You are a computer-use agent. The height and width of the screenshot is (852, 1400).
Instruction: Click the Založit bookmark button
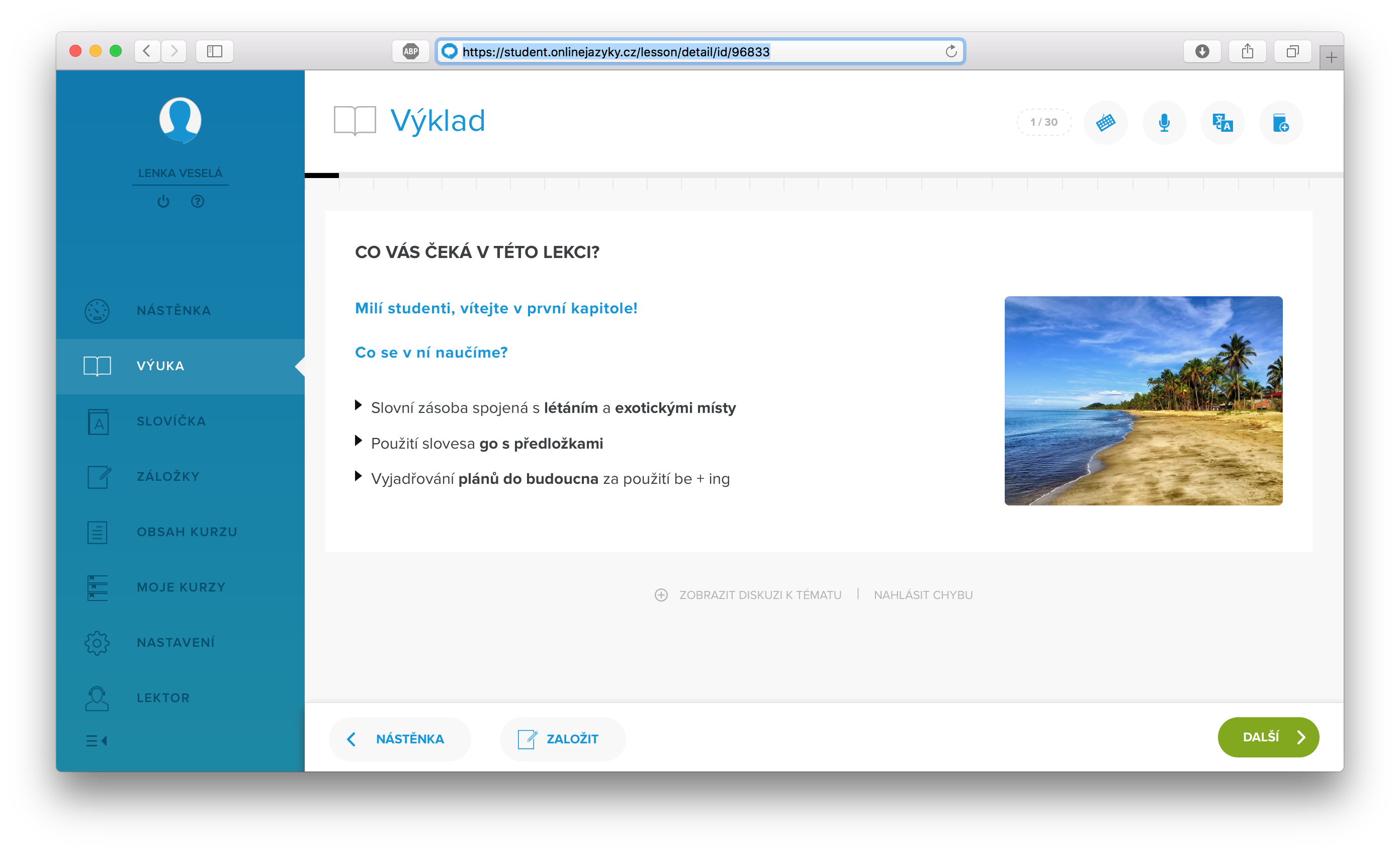(562, 739)
